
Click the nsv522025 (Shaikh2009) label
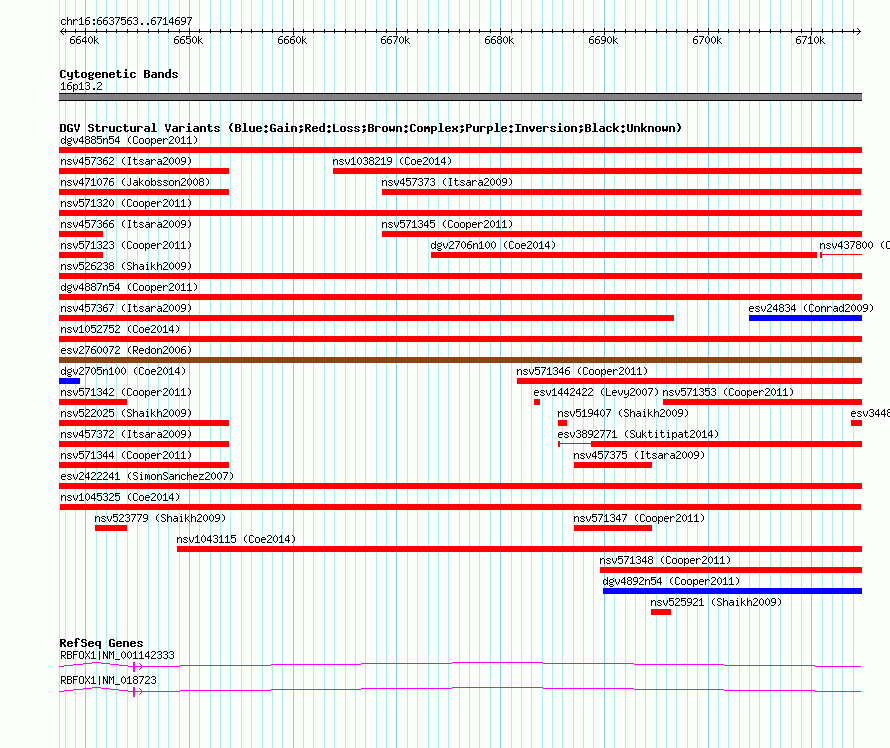pyautogui.click(x=126, y=413)
